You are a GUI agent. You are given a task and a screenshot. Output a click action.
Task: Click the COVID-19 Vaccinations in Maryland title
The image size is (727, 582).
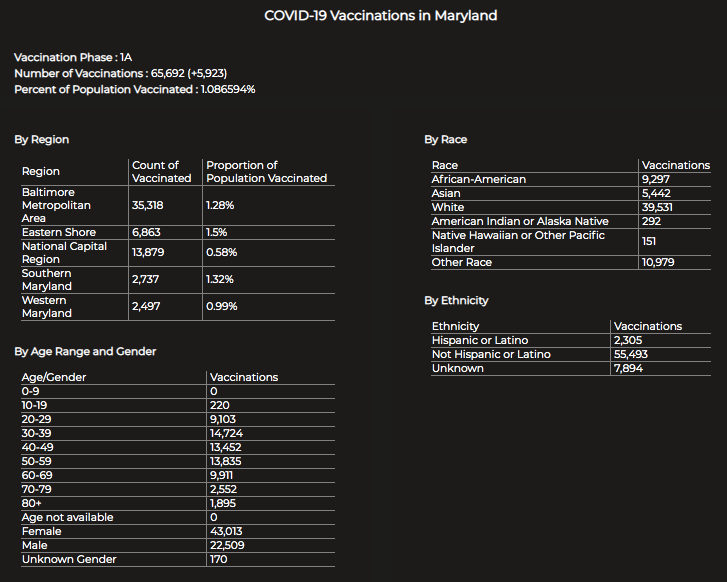point(380,16)
